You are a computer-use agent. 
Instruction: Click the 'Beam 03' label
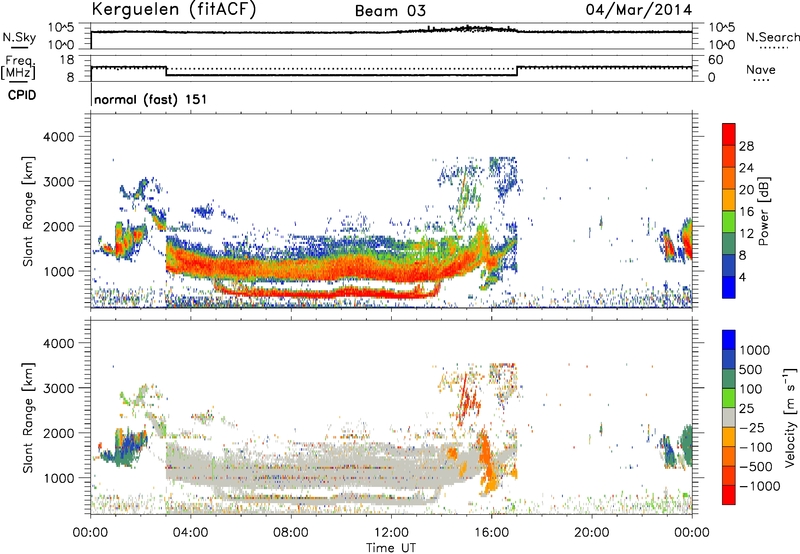click(x=390, y=11)
